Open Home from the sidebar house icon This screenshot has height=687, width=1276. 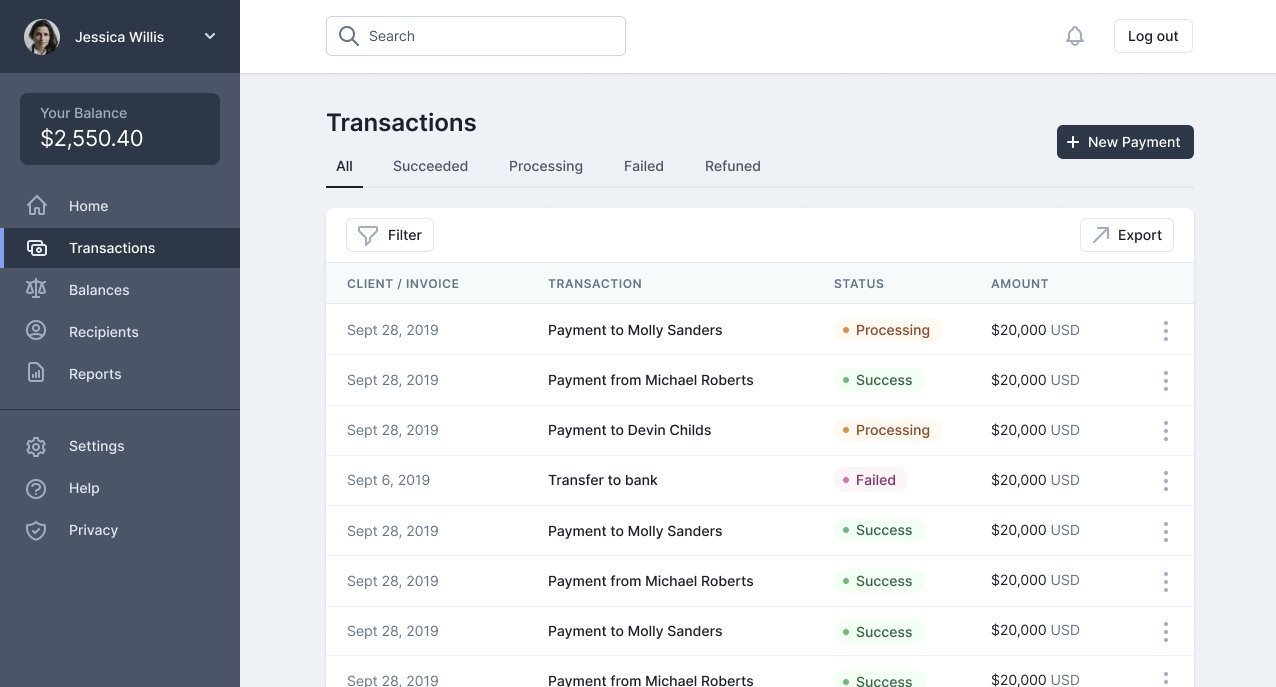point(37,206)
